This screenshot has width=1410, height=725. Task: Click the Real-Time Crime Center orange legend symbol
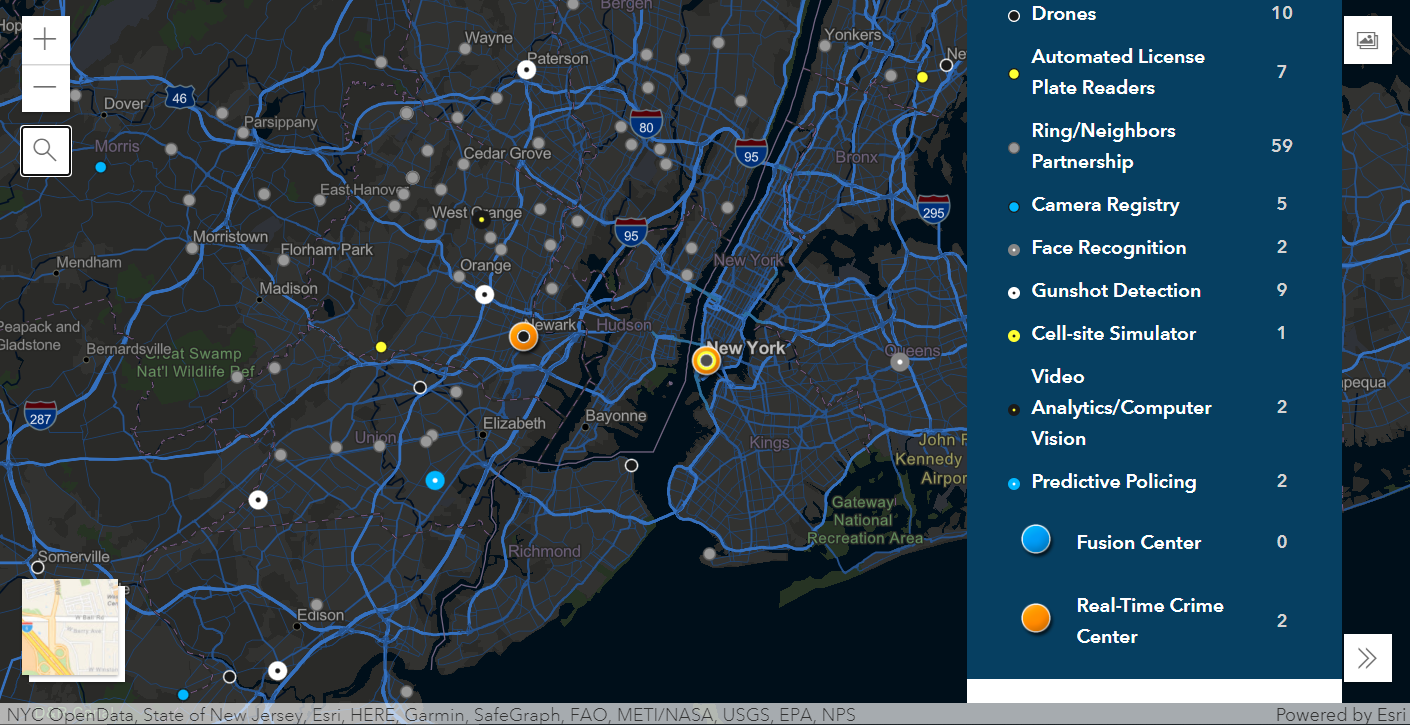coord(1036,619)
